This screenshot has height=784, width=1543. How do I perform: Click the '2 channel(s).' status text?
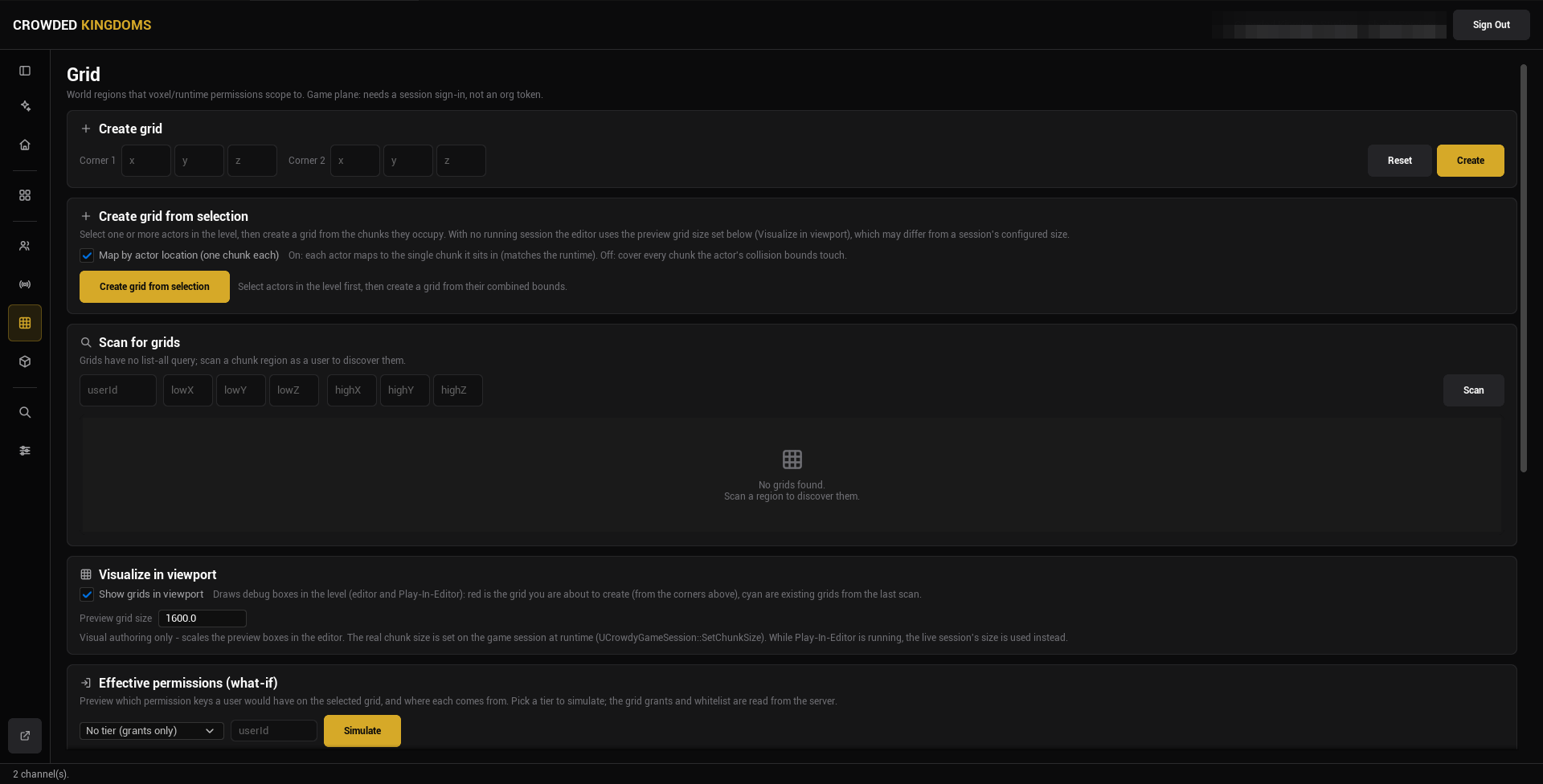click(41, 774)
